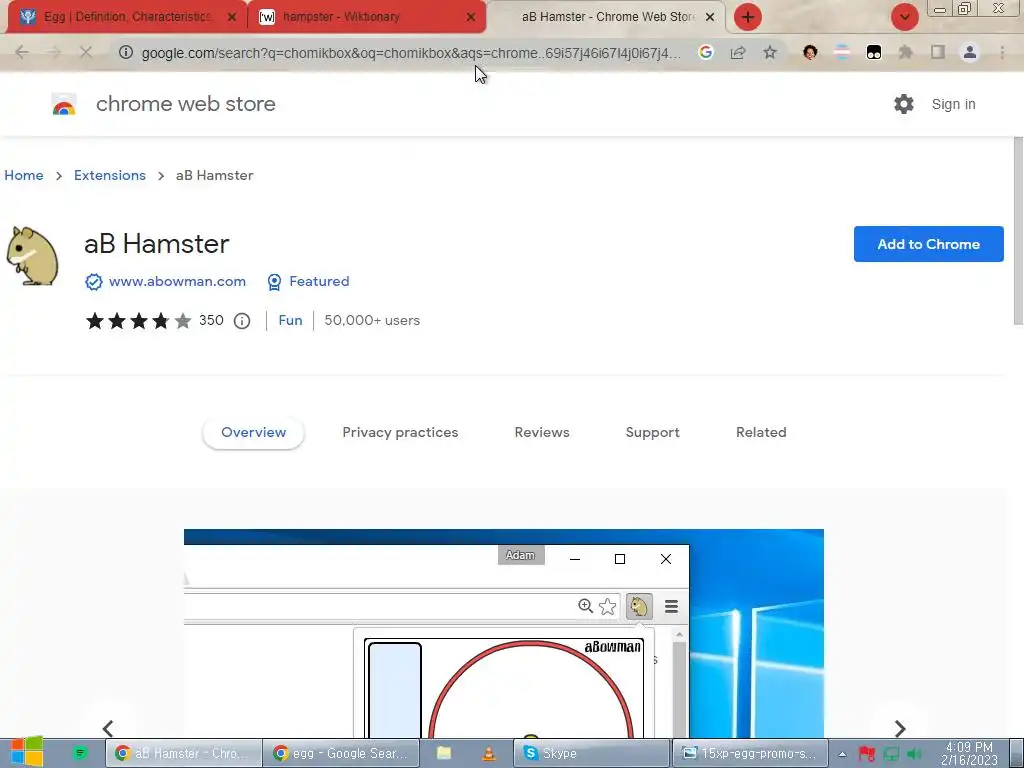Screen dimensions: 1024x768
Task: Click the Google icon in the address bar
Action: pyautogui.click(x=705, y=52)
